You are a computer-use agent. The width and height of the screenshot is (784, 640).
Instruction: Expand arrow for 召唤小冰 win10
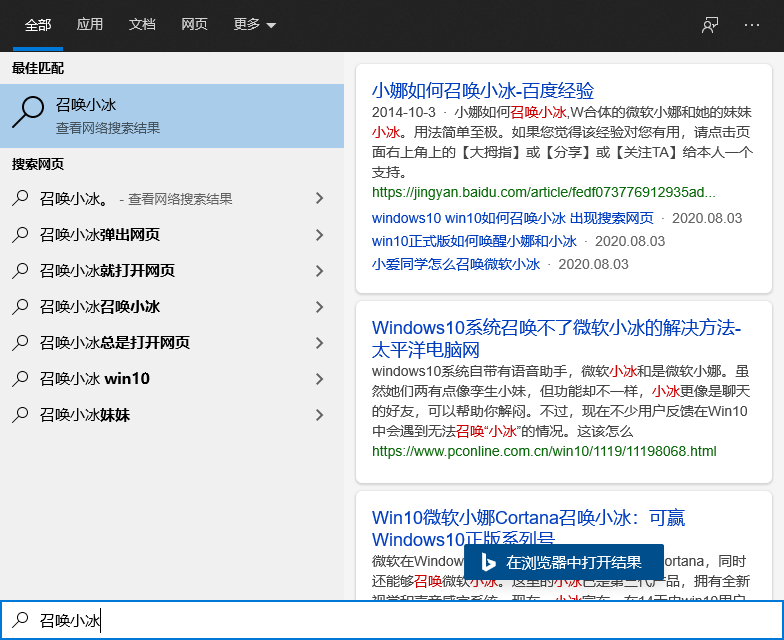[x=320, y=378]
